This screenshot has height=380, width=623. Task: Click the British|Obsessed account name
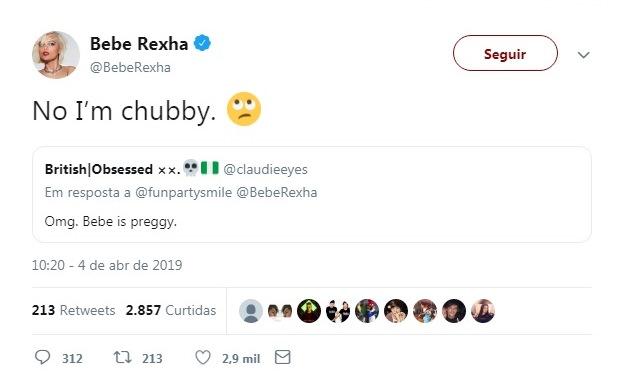pos(99,169)
